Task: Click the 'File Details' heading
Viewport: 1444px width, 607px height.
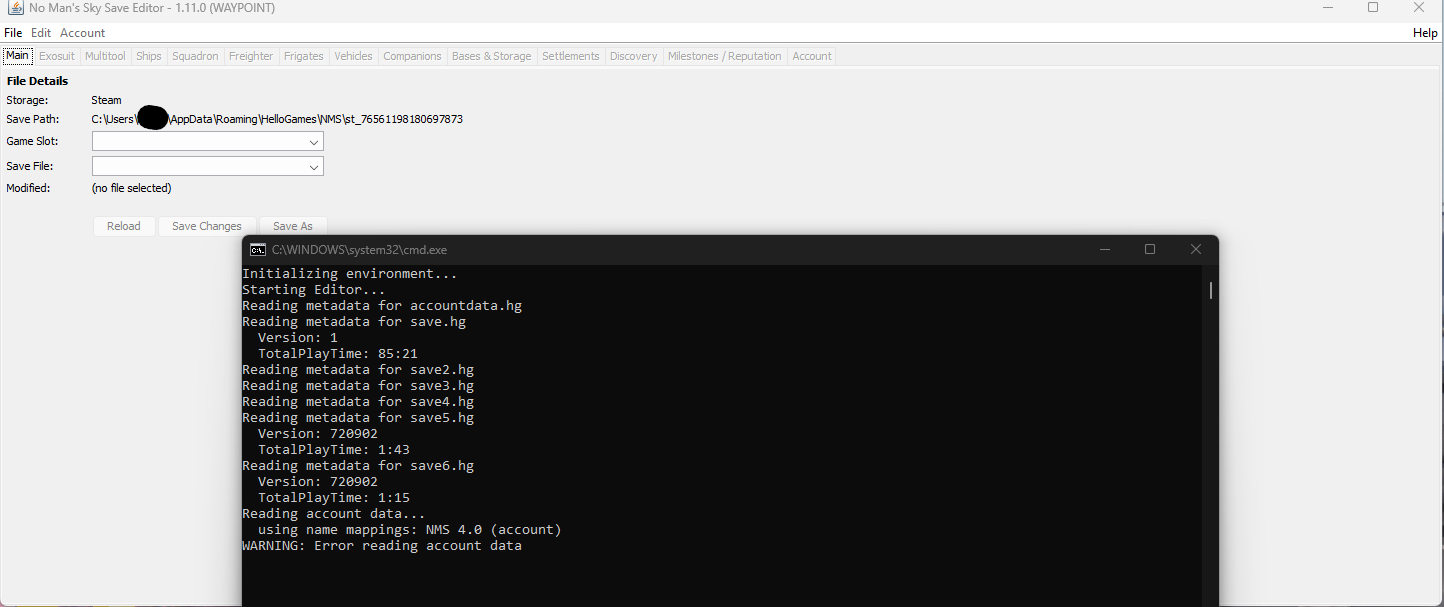Action: click(x=37, y=81)
